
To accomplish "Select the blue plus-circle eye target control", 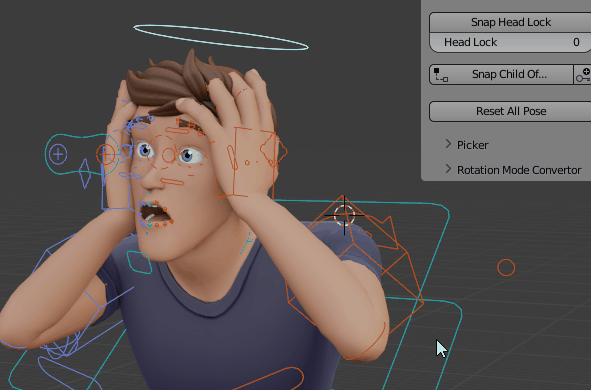I will 58,154.
